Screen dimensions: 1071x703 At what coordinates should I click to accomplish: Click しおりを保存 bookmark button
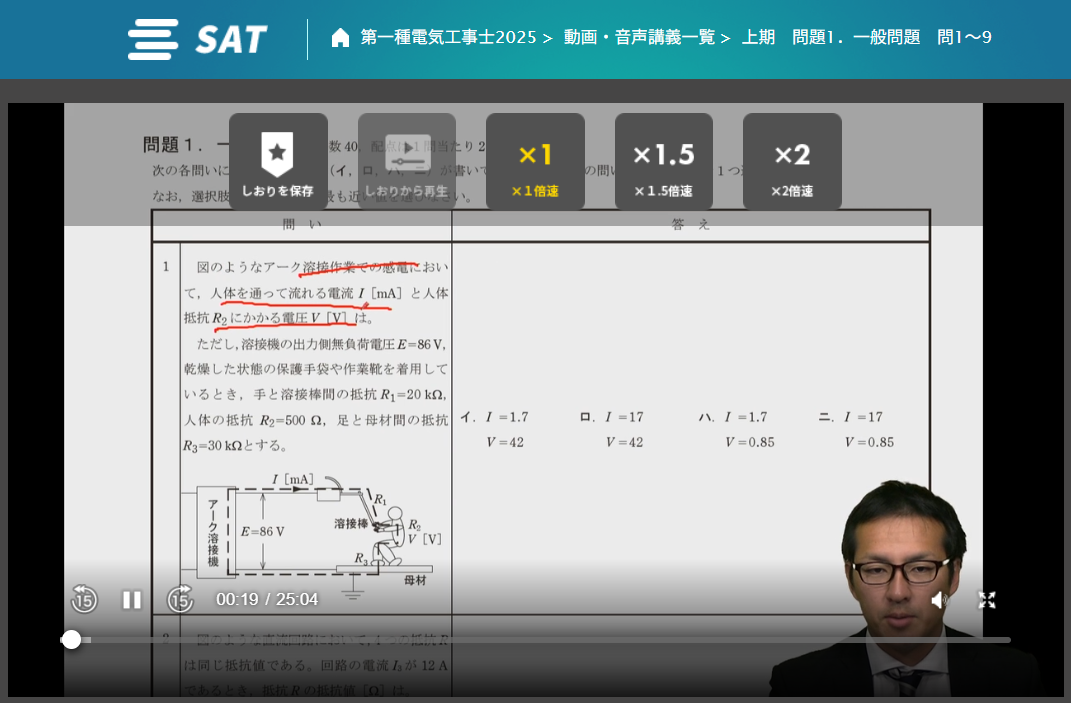point(278,162)
